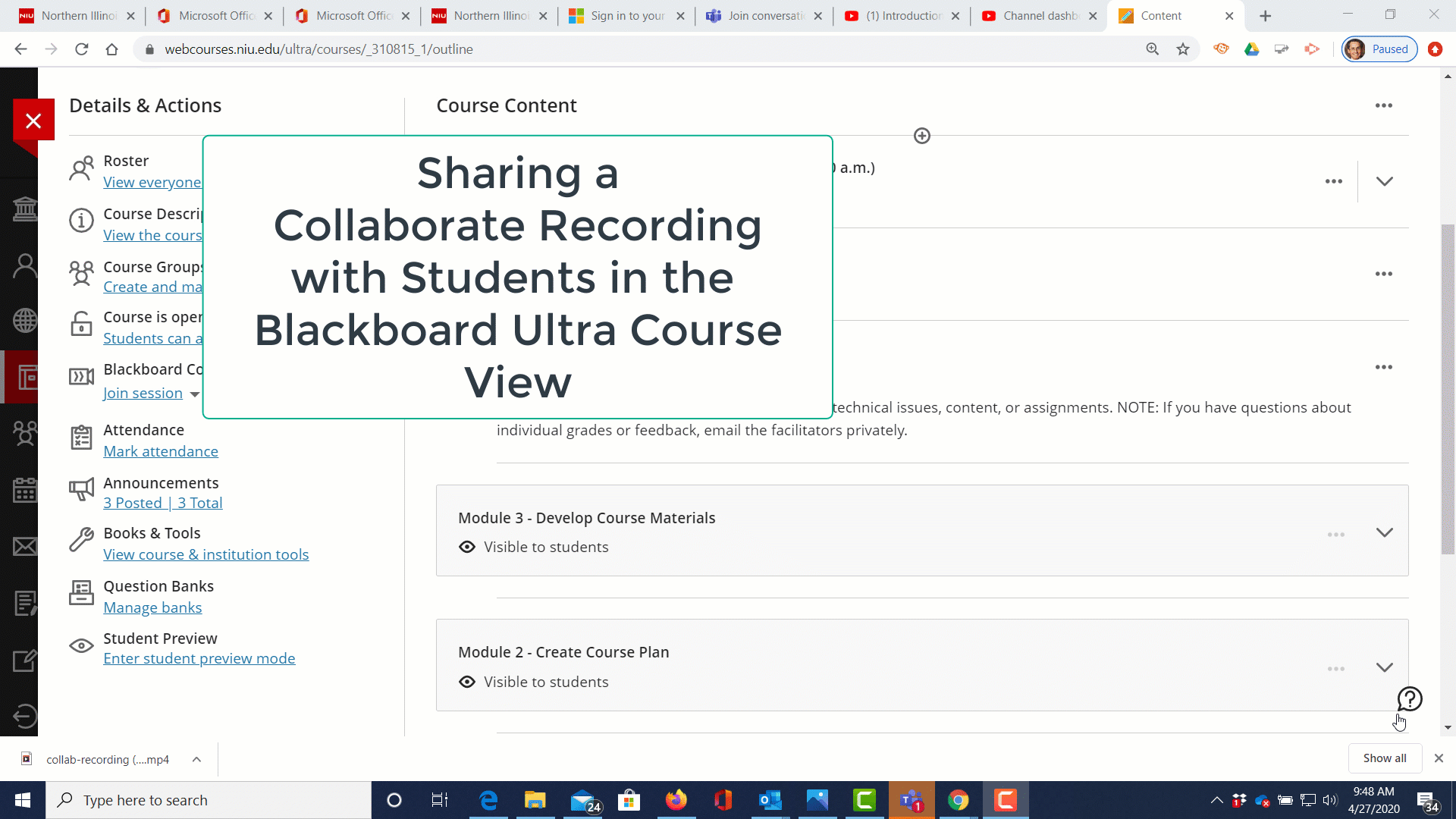Expand the first course content item chevron
Viewport: 1456px width, 819px height.
click(x=1385, y=181)
